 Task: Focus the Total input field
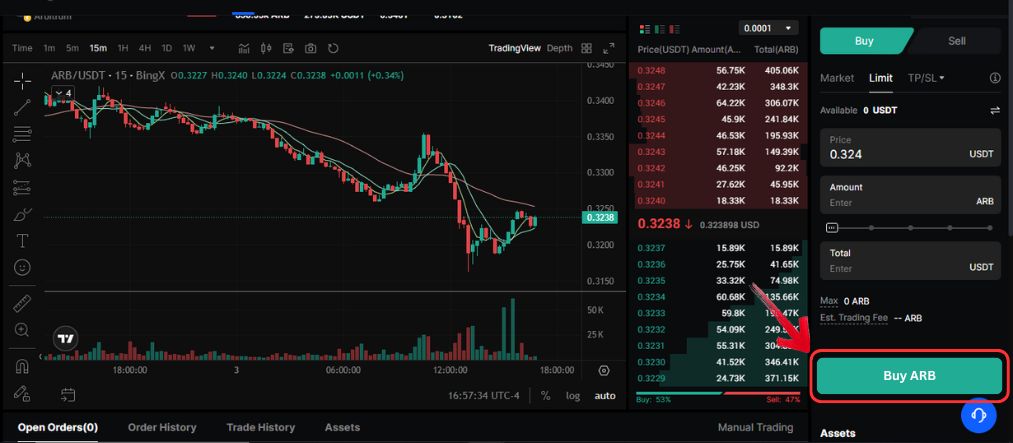pos(910,261)
